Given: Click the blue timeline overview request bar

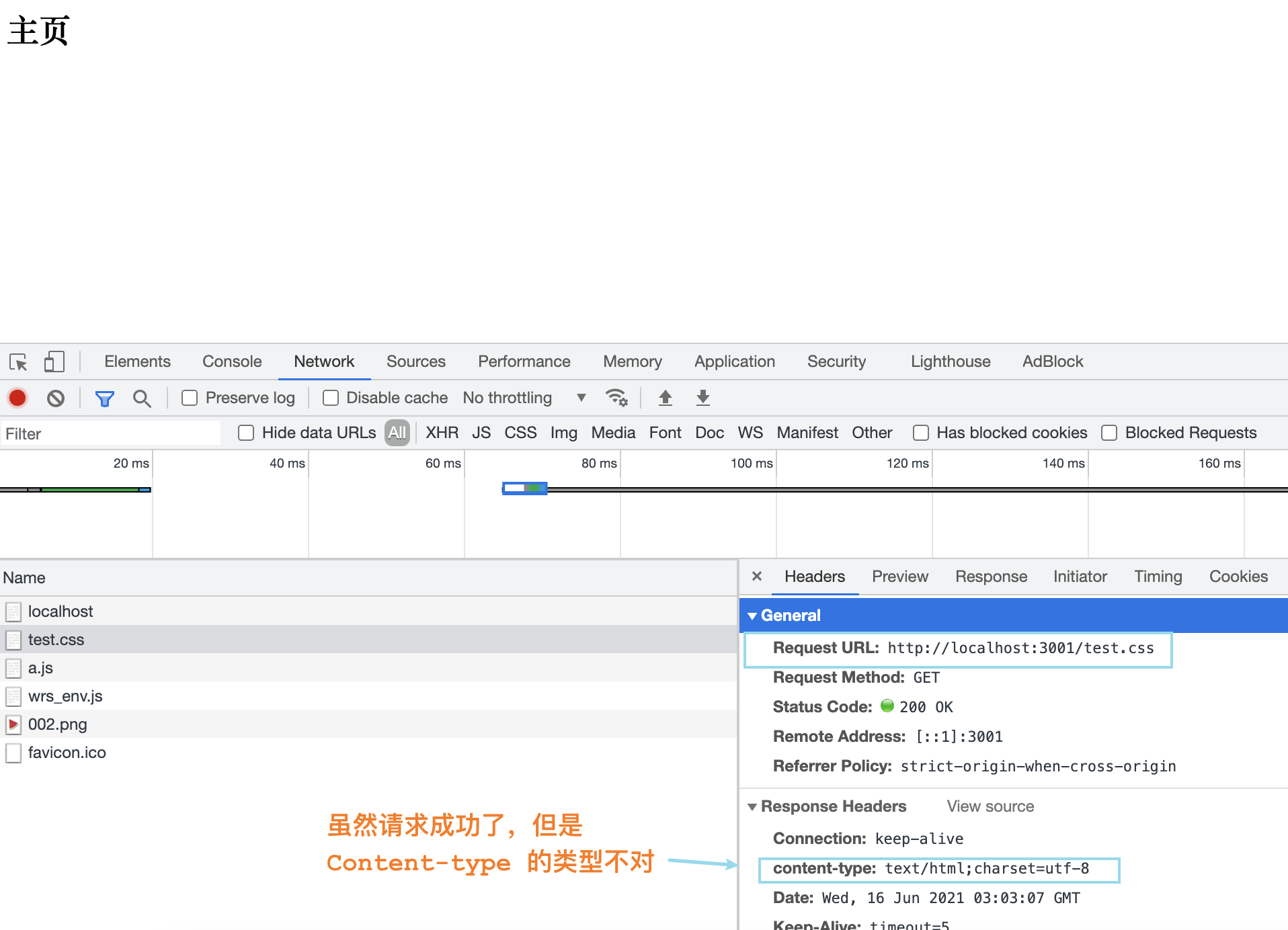Looking at the screenshot, I should click(525, 488).
